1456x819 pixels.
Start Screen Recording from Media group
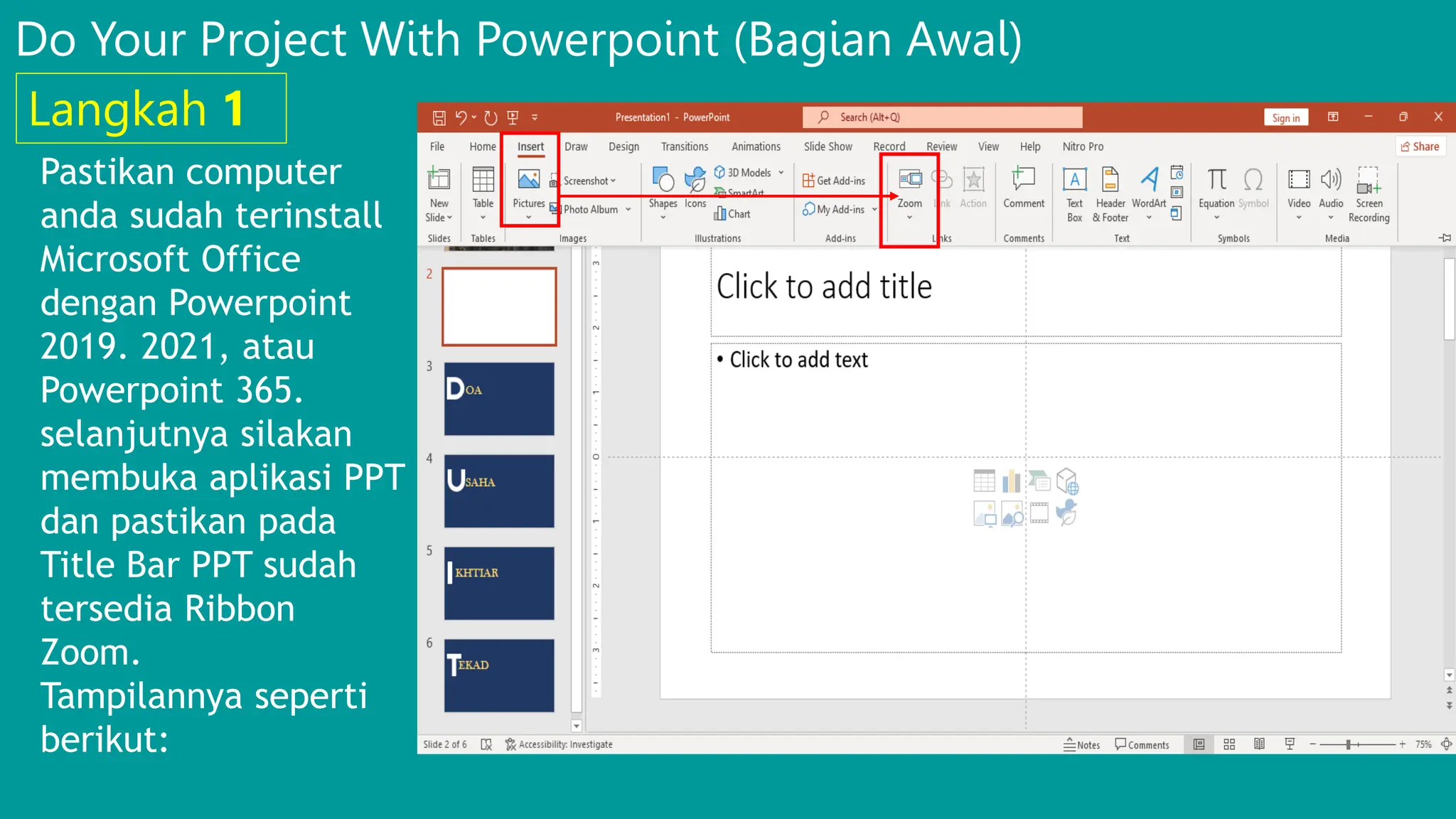coord(1369,181)
